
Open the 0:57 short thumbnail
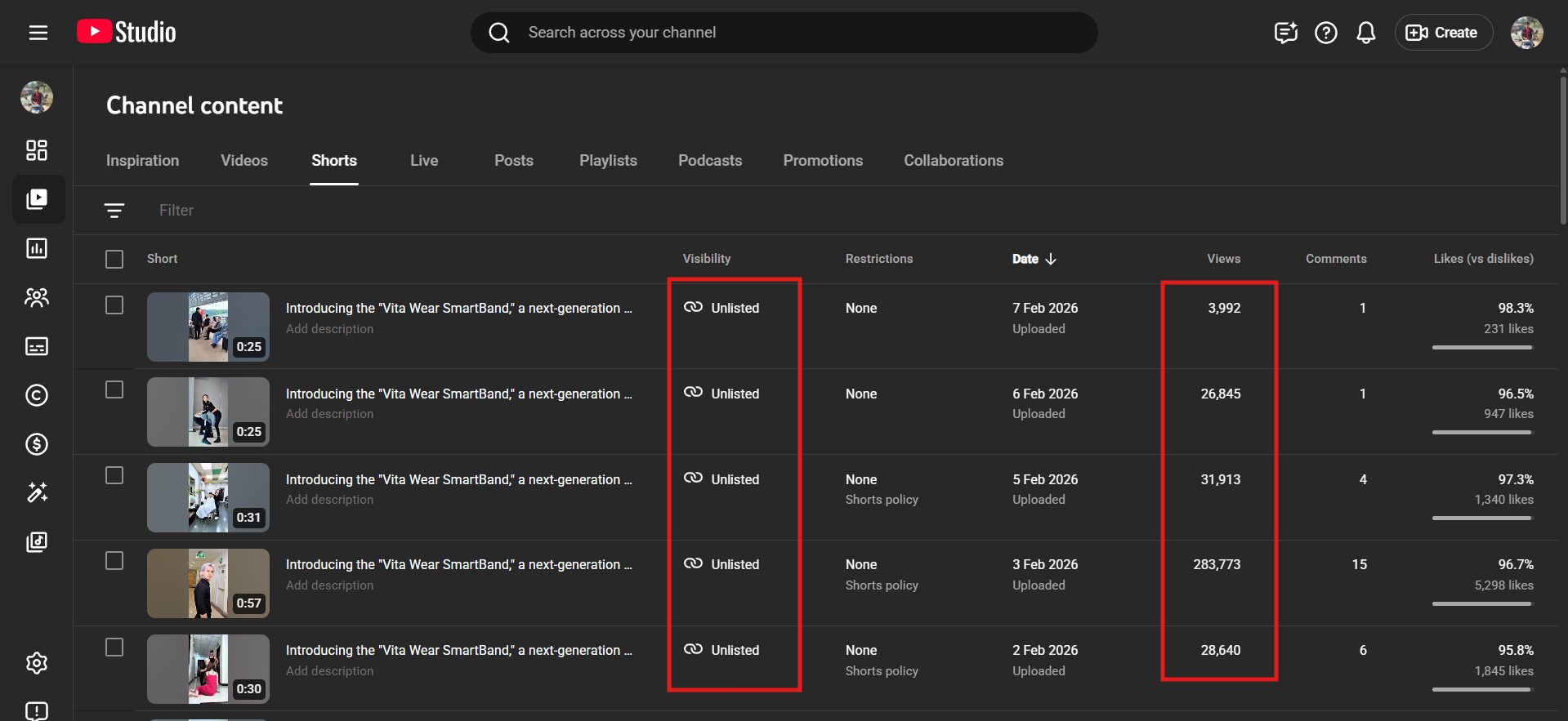(x=208, y=583)
